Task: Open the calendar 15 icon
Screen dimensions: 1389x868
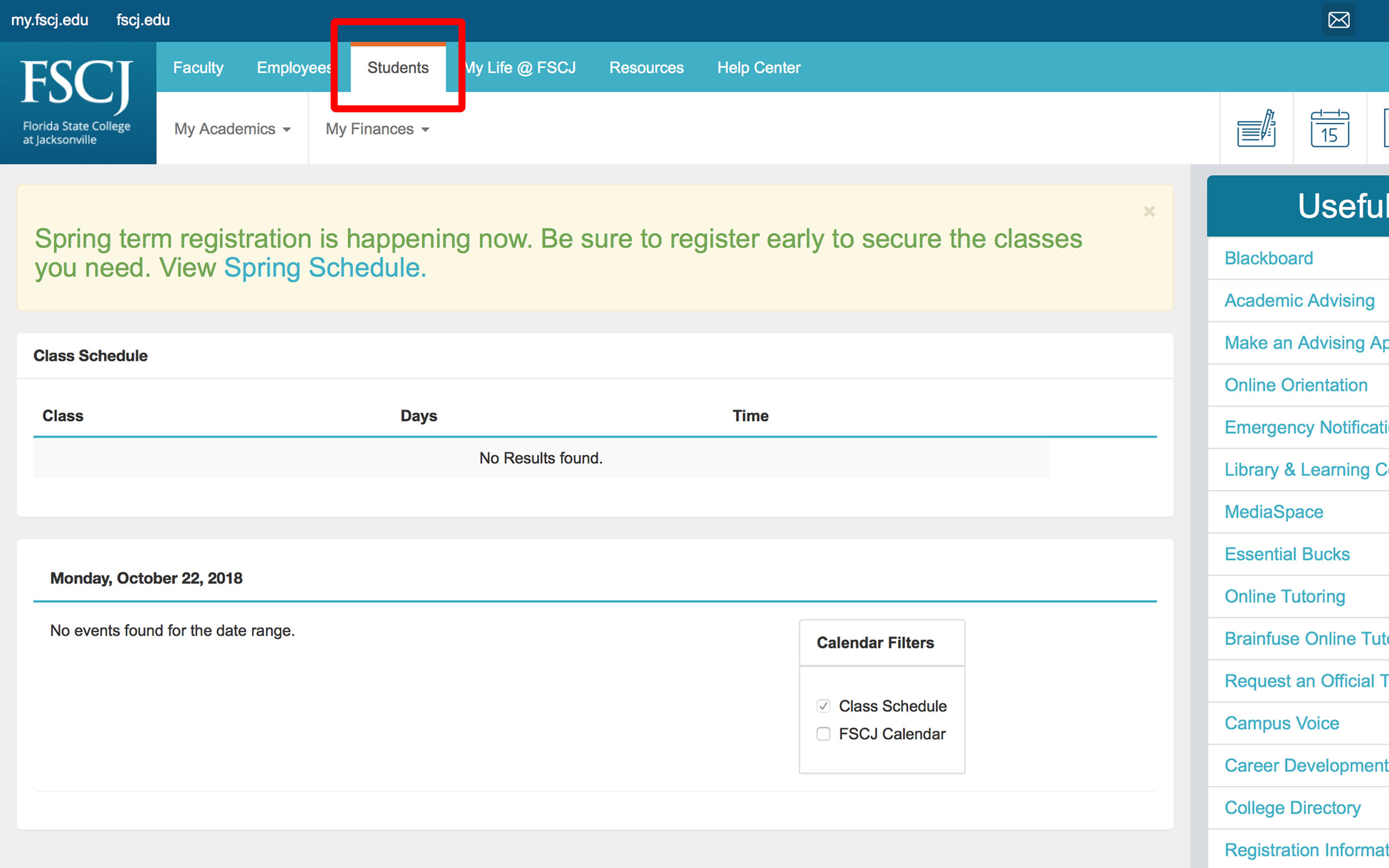Action: click(1330, 128)
